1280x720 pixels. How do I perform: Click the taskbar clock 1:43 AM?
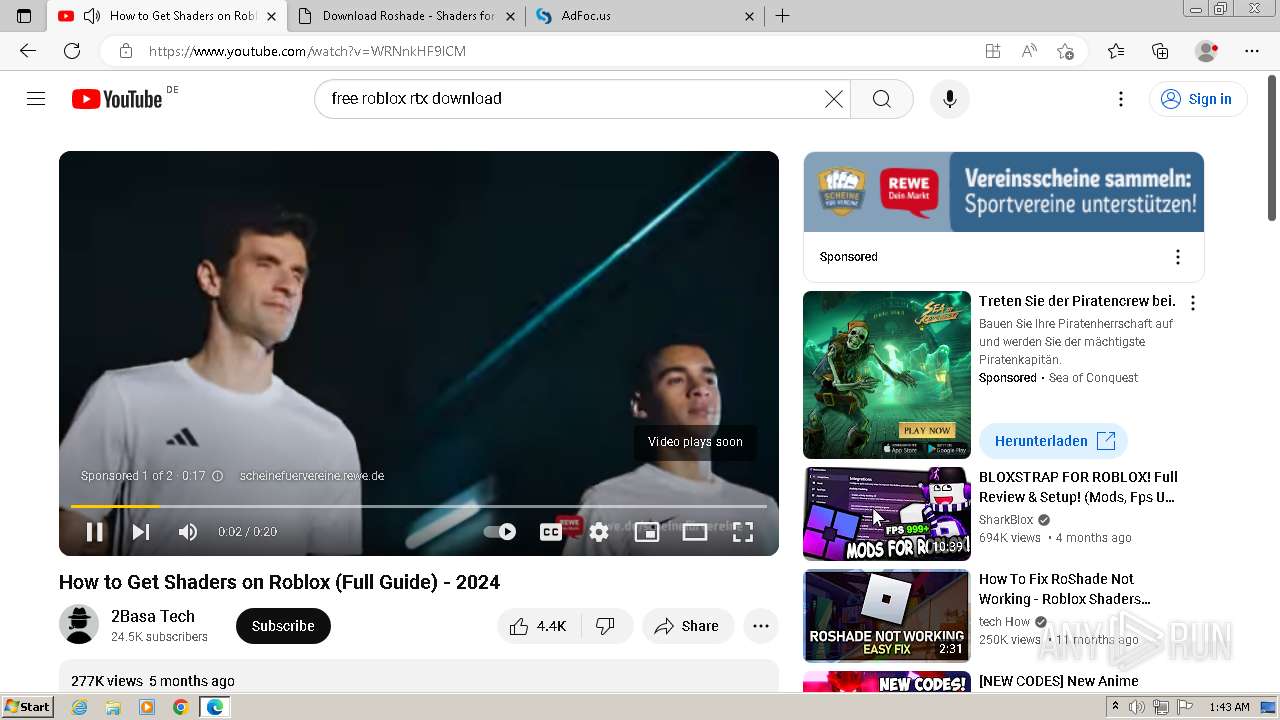point(1228,707)
